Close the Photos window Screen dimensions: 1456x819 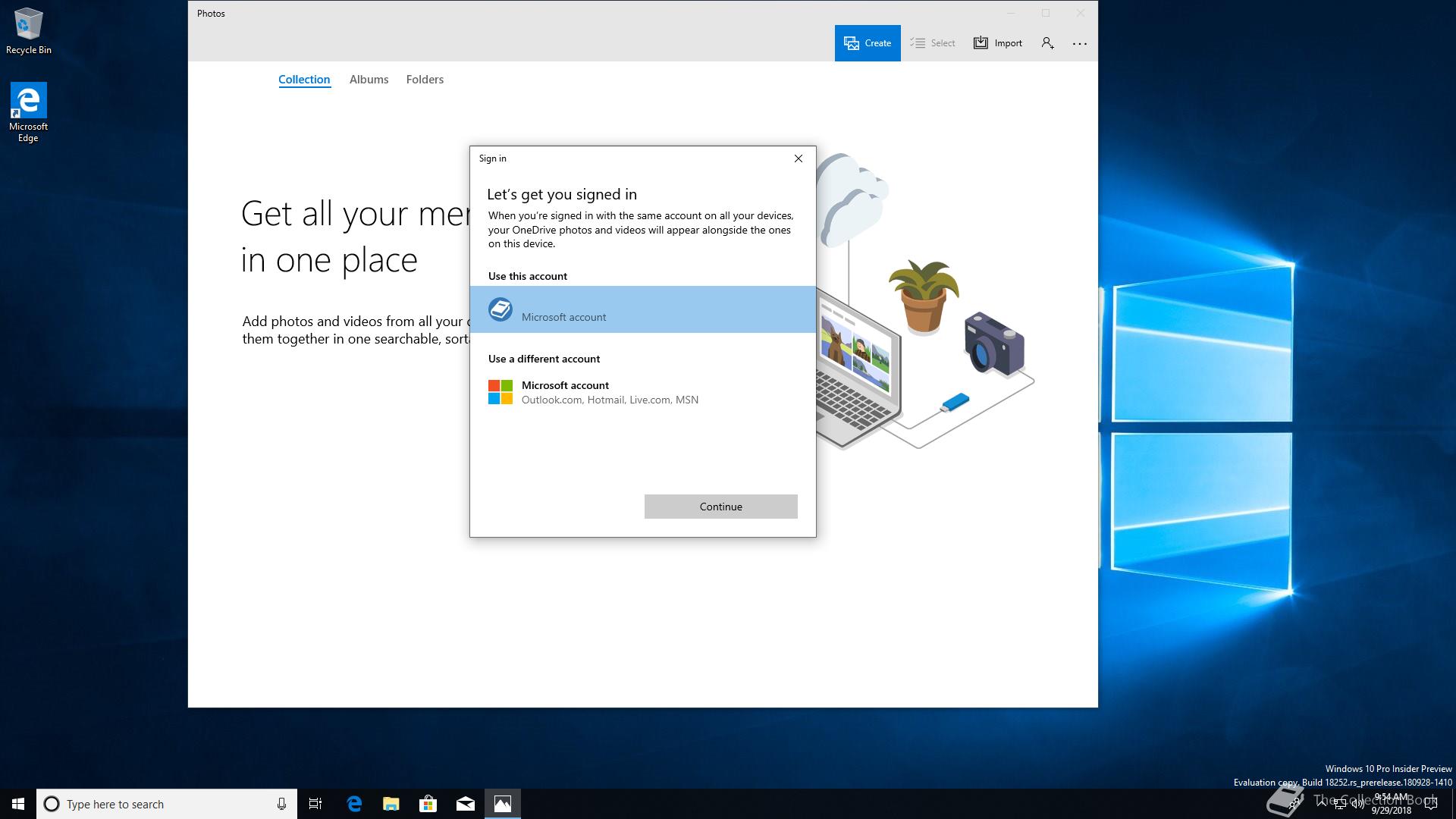pyautogui.click(x=1081, y=13)
